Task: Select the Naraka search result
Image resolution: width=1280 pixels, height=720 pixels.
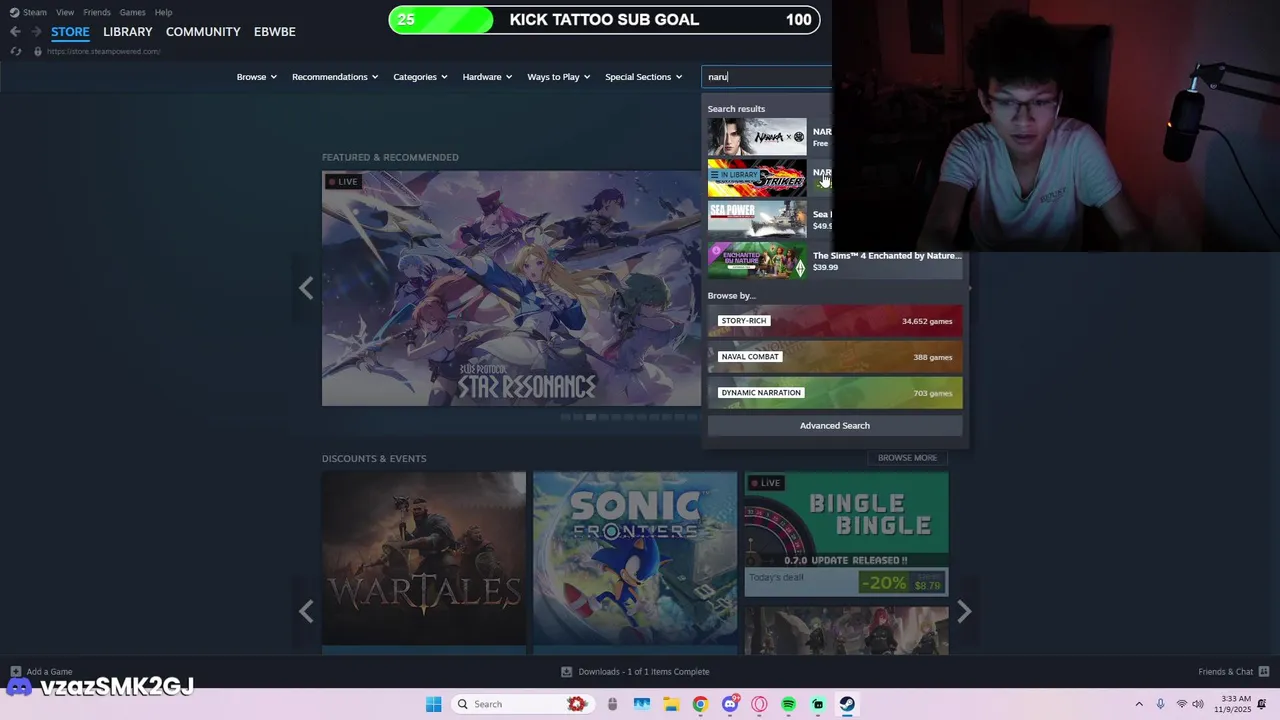Action: click(770, 137)
